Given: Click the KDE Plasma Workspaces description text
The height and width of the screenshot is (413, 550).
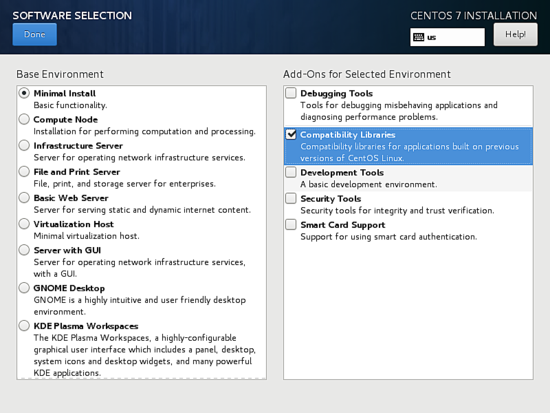Looking at the screenshot, I should pyautogui.click(x=145, y=355).
